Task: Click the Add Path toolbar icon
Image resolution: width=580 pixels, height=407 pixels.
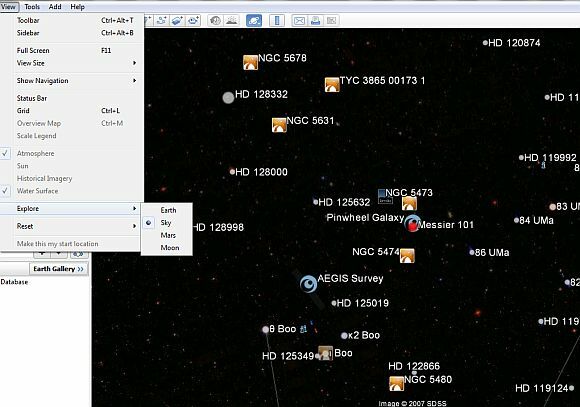Action: (x=161, y=20)
